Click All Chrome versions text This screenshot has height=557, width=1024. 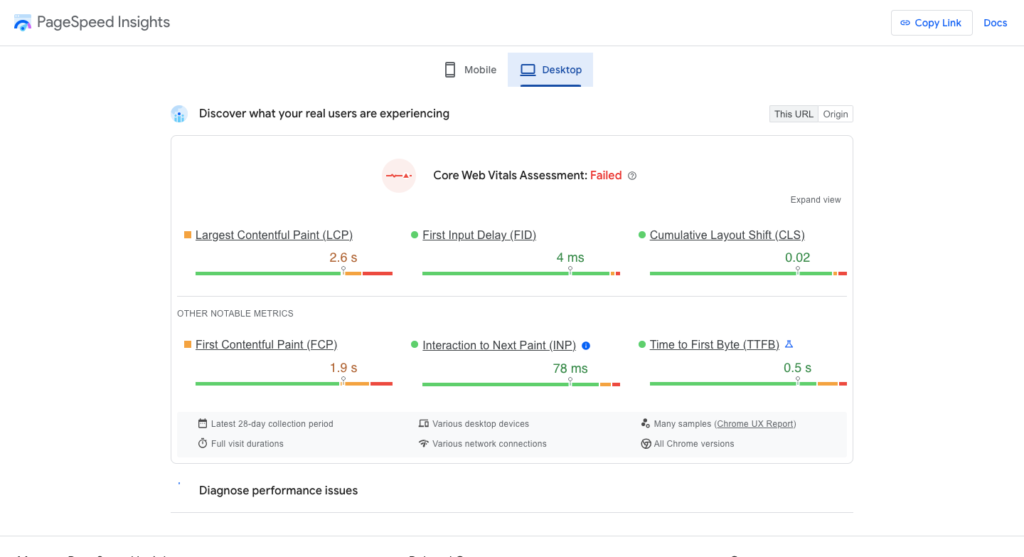(x=694, y=443)
